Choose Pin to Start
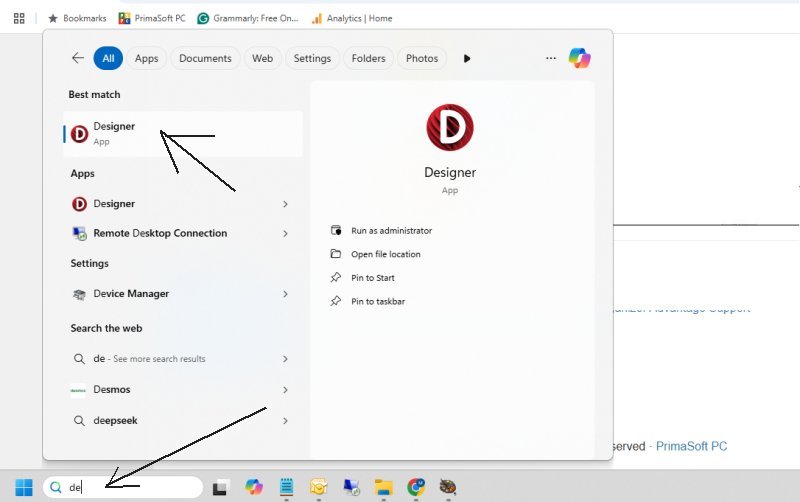Viewport: 800px width, 502px height. click(372, 278)
